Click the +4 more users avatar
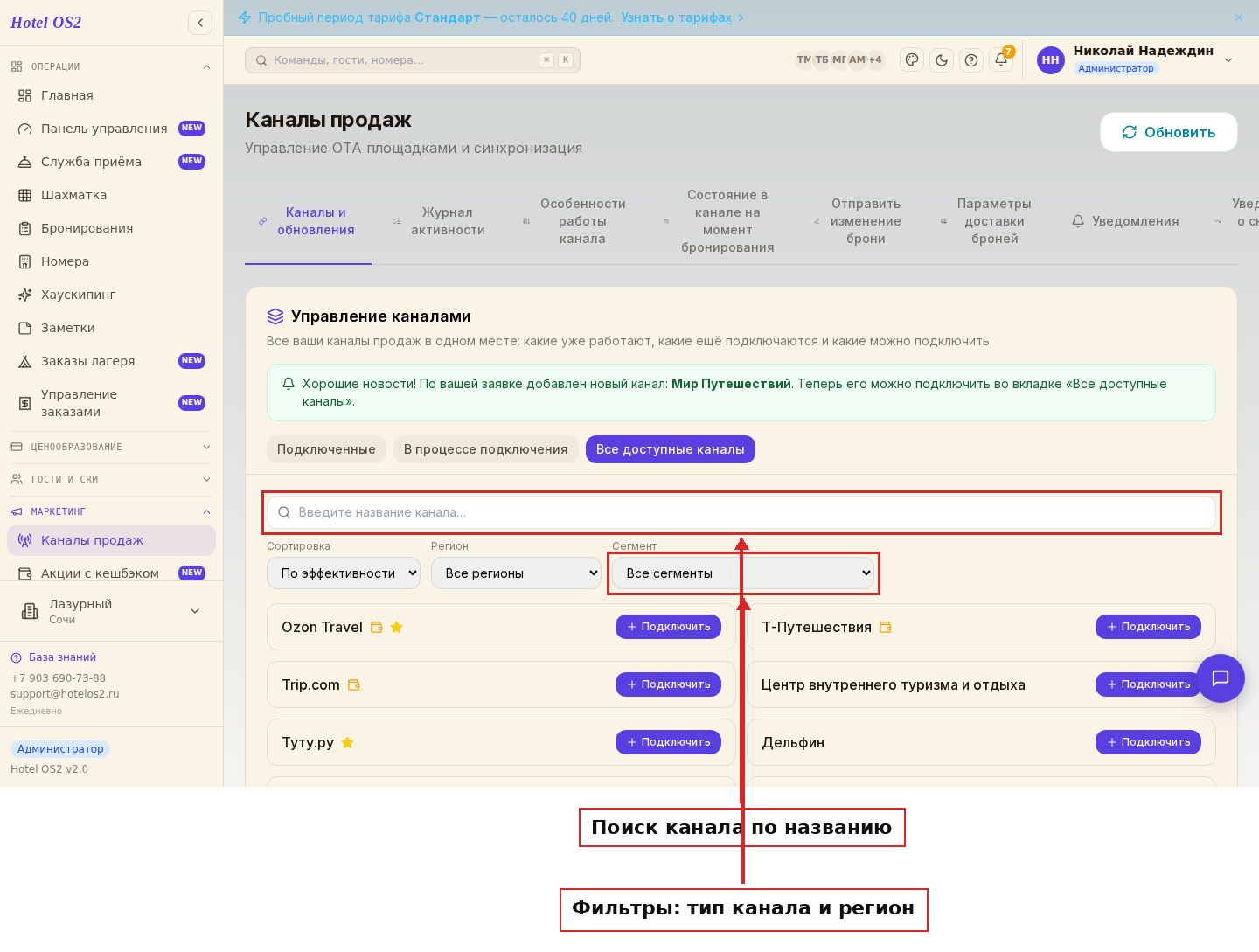The height and width of the screenshot is (952, 1259). 875,59
